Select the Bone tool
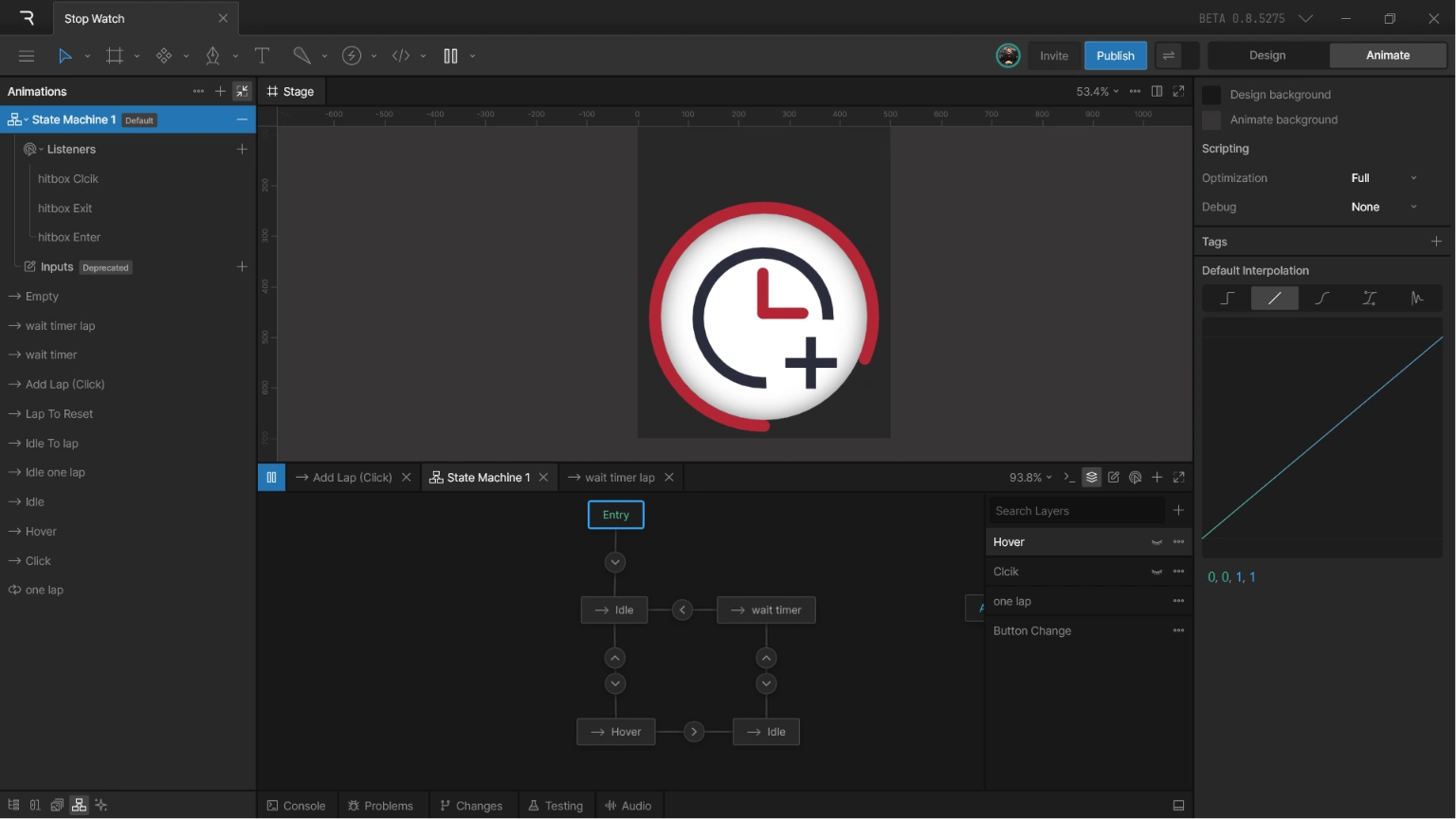Image resolution: width=1456 pixels, height=819 pixels. 302,56
